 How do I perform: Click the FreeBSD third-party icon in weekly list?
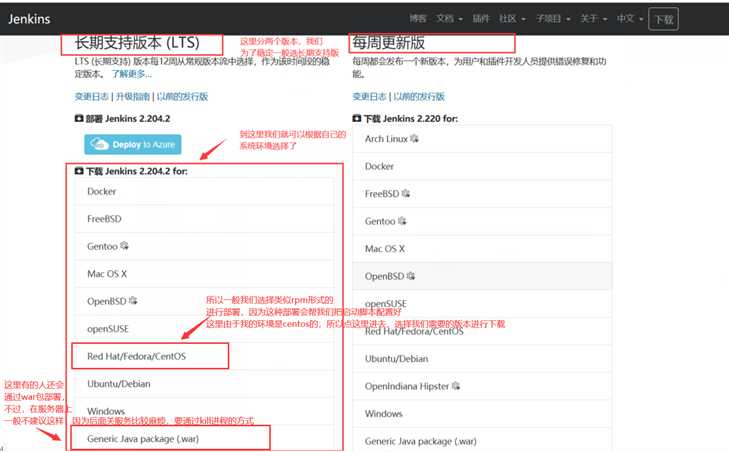(x=406, y=193)
